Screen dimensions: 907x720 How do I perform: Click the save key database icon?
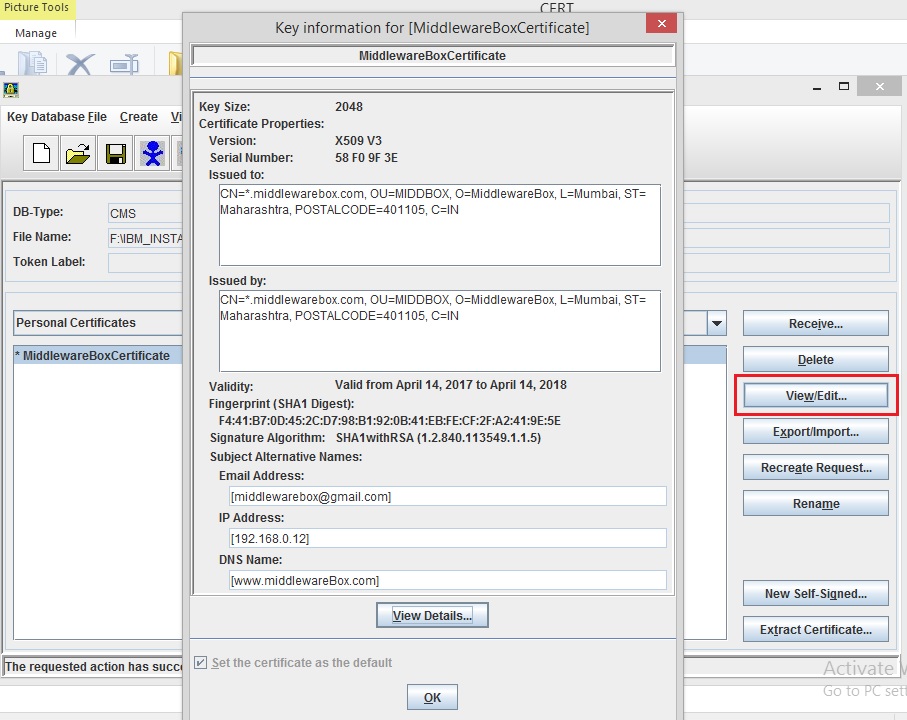pos(115,153)
